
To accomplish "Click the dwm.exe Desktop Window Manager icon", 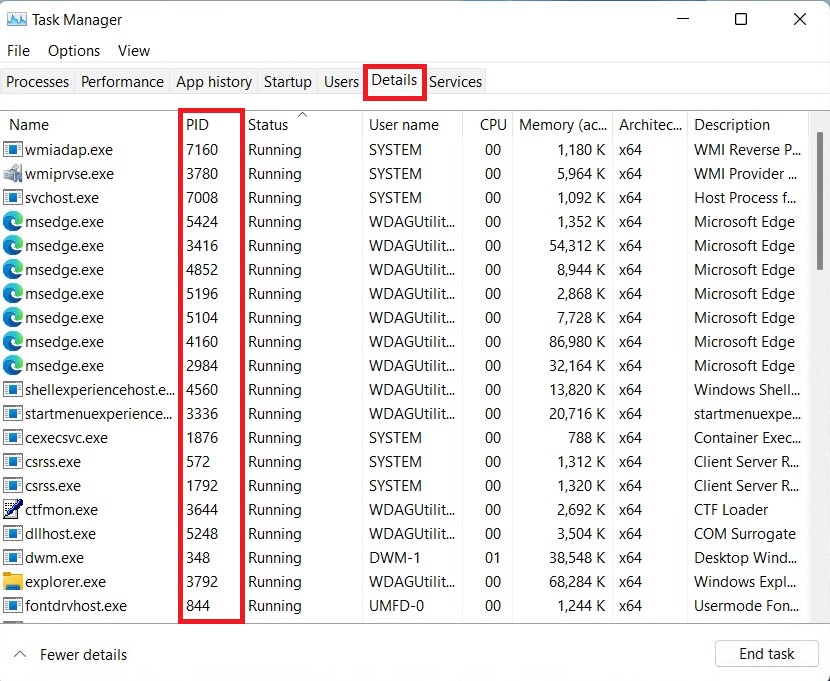I will (x=11, y=557).
